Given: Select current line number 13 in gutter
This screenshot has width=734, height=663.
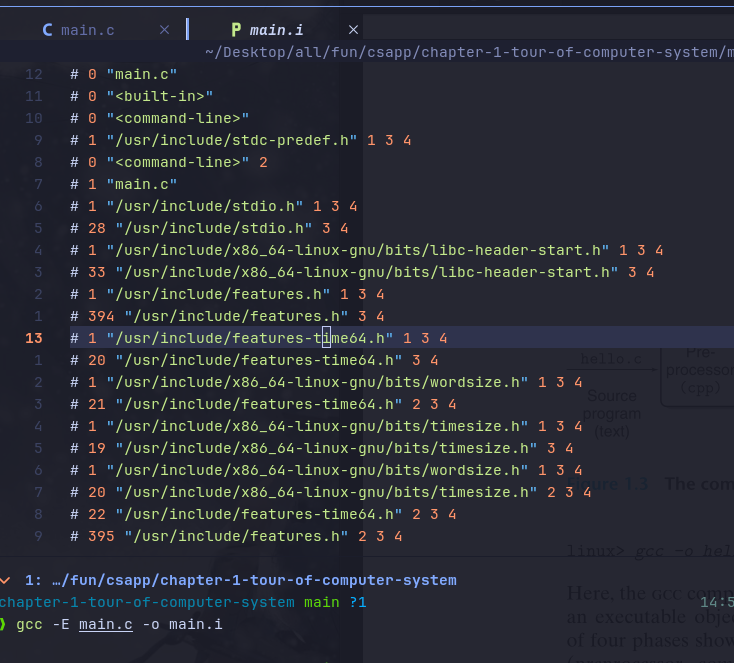Looking at the screenshot, I should coord(34,338).
